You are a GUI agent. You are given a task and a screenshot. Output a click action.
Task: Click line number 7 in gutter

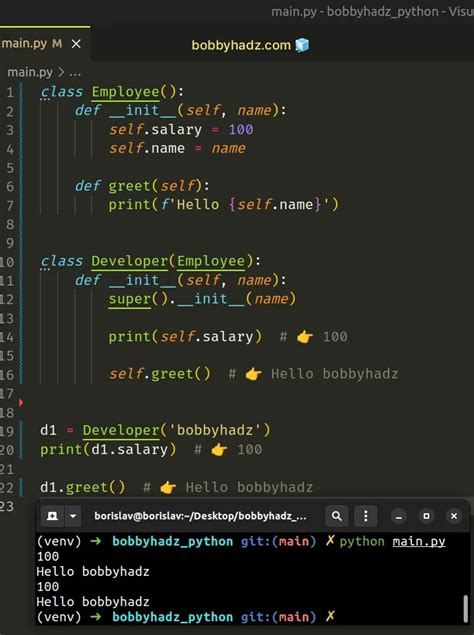10,205
